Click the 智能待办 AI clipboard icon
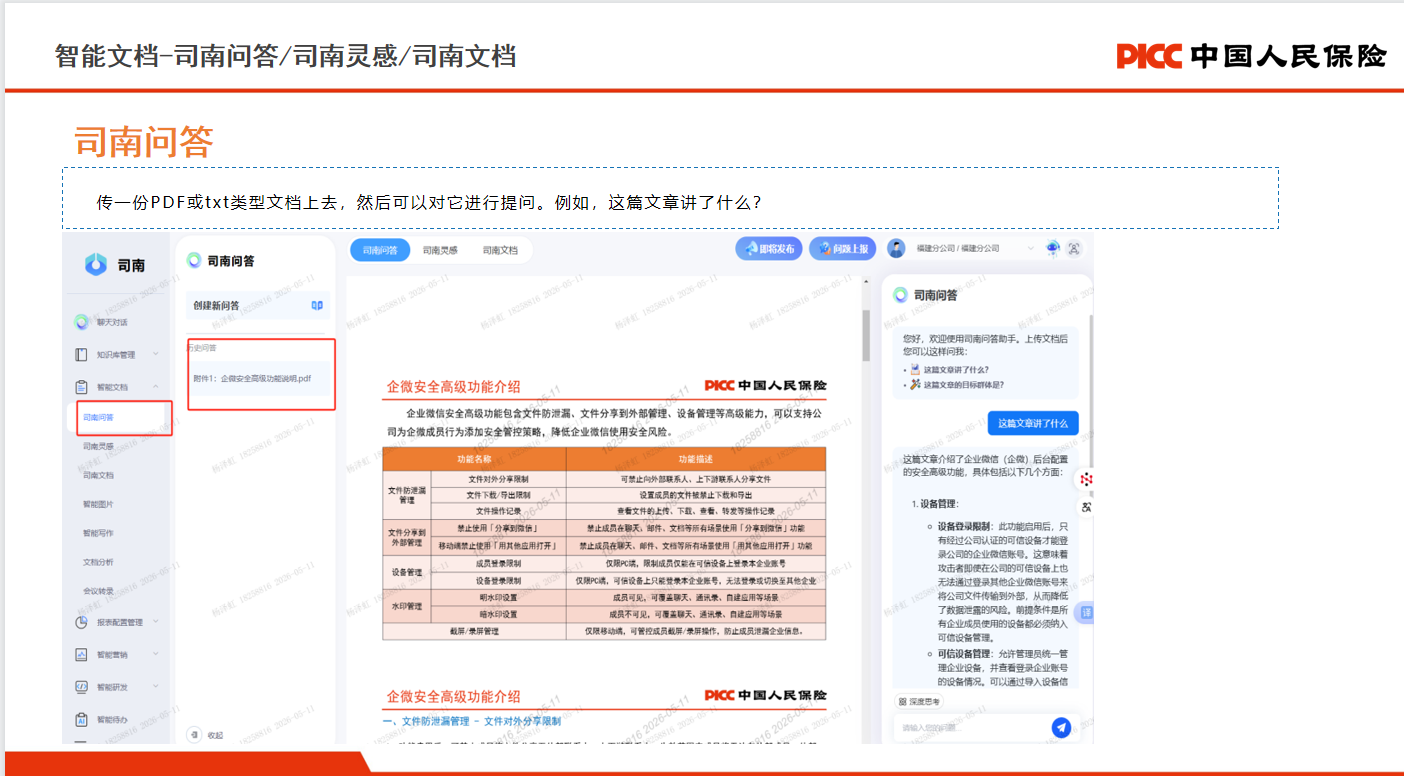1404x776 pixels. (82, 719)
